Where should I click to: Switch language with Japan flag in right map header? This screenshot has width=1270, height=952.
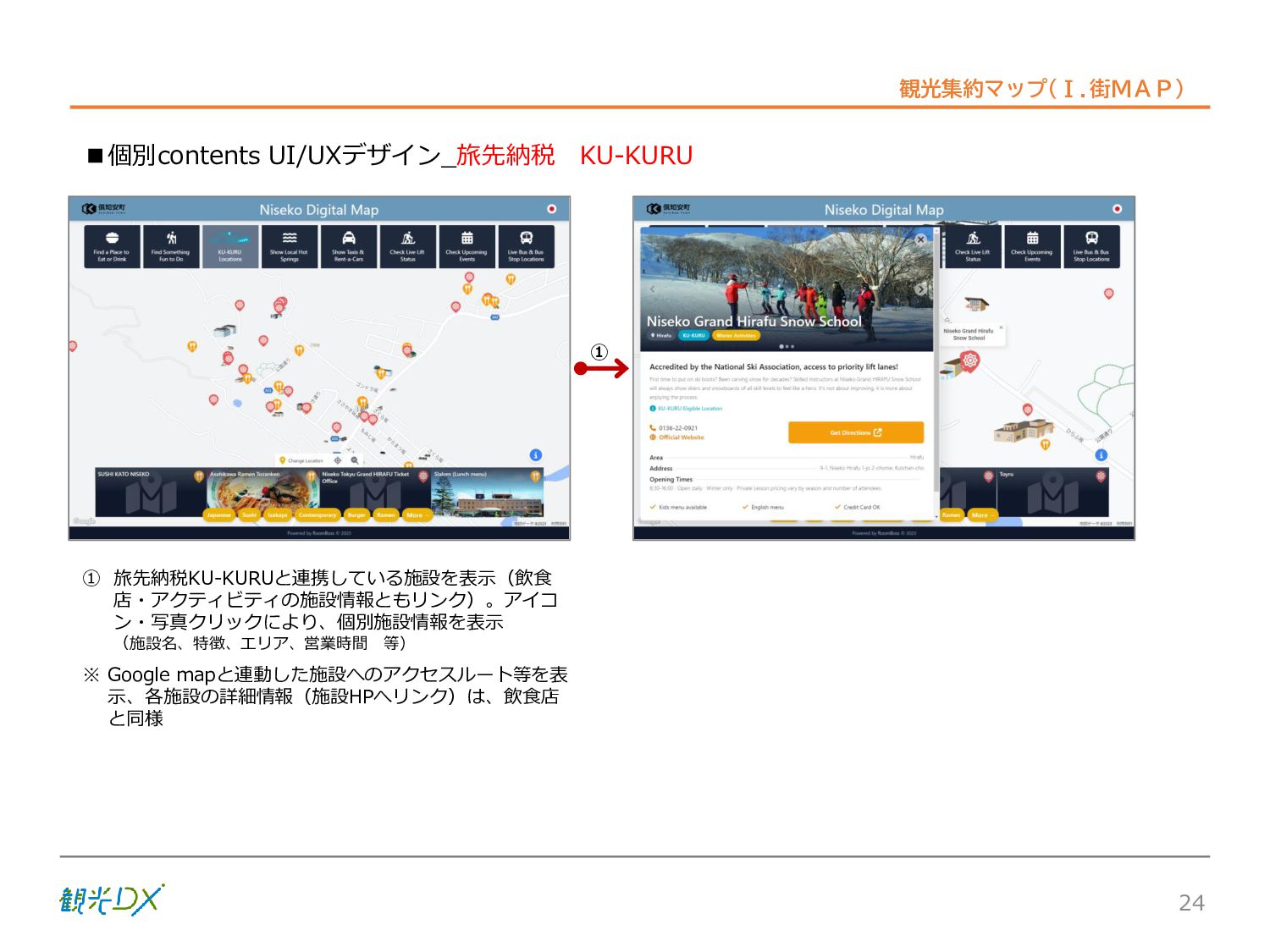(x=1118, y=208)
